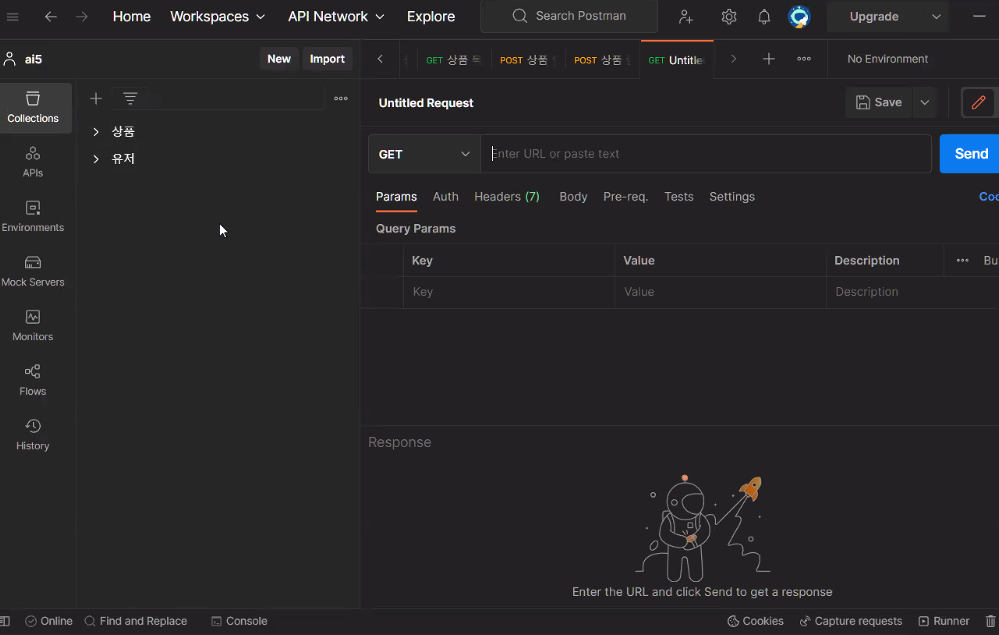Expand the 상품 collection
This screenshot has width=999, height=635.
click(x=96, y=132)
